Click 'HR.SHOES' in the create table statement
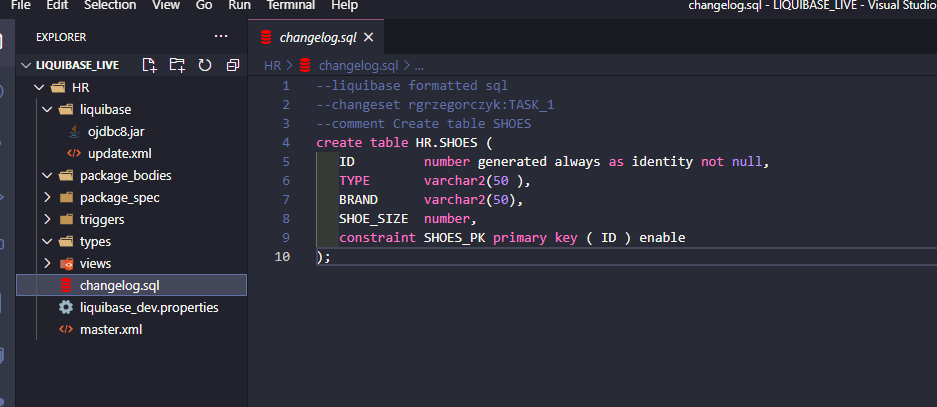 point(446,143)
